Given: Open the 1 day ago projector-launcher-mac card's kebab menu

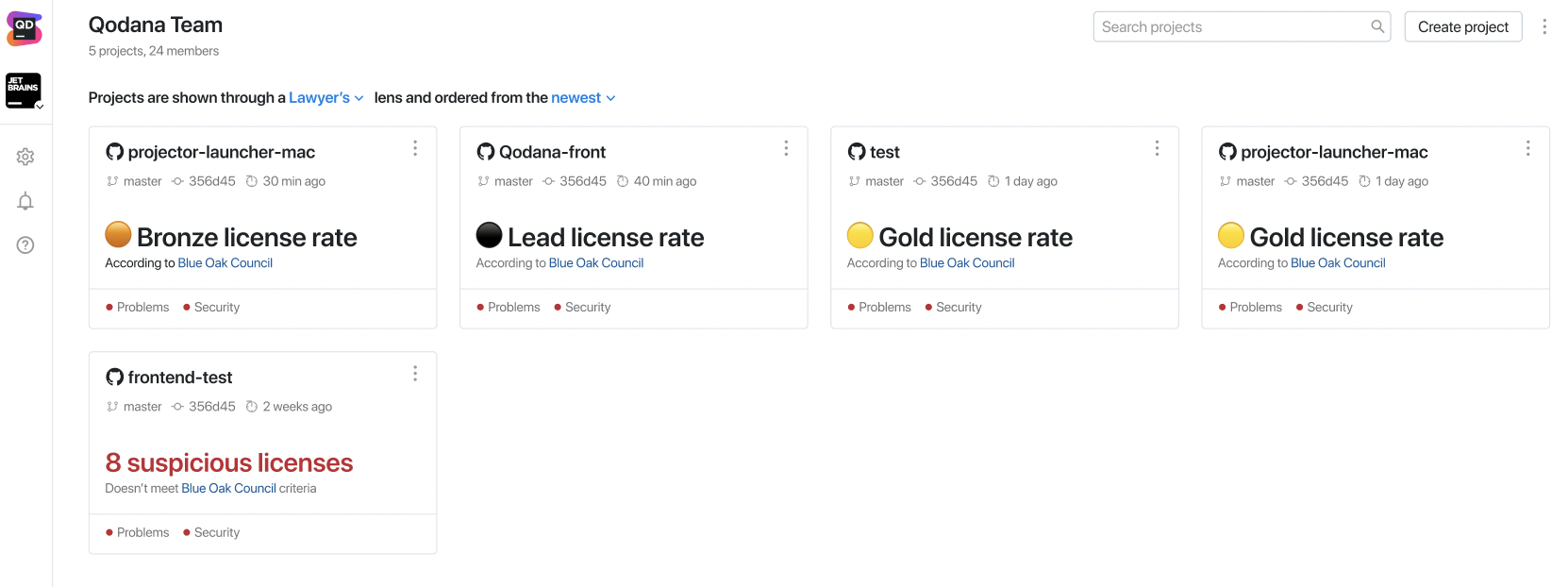Looking at the screenshot, I should [1527, 148].
